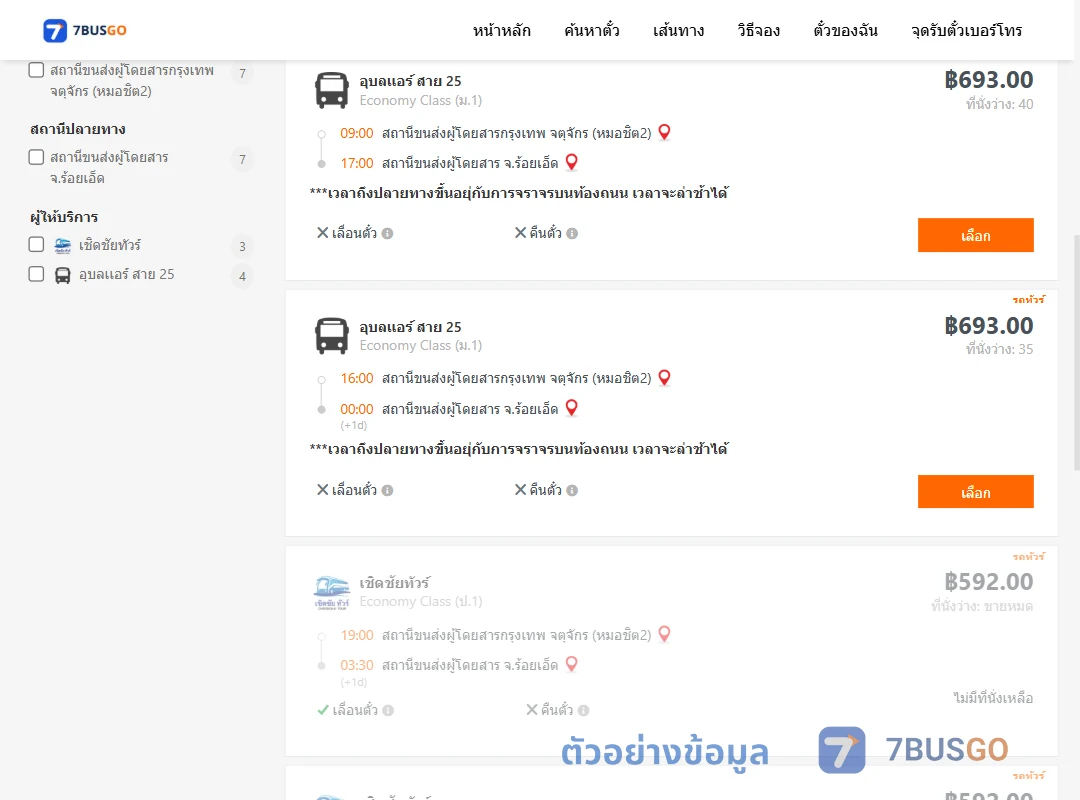Click ผู้ให้บริการ filter heading
Image resolution: width=1080 pixels, height=800 pixels.
[64, 217]
